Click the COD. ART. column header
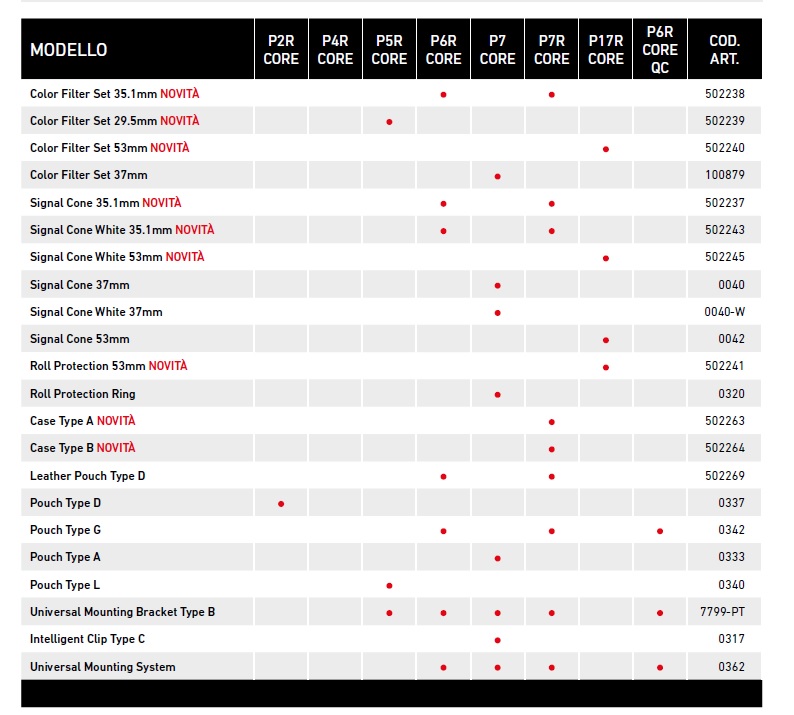Screen dimensions: 794x715 pos(724,50)
